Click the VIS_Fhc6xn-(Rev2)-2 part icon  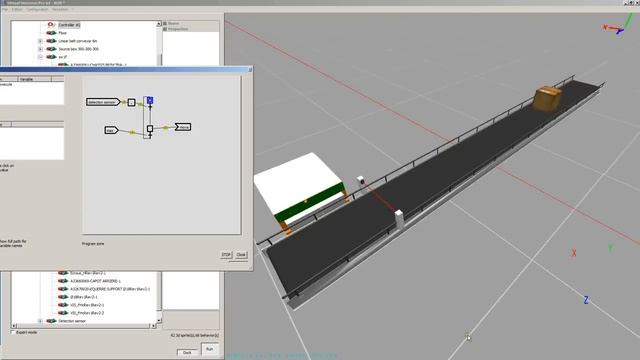[x=63, y=313]
